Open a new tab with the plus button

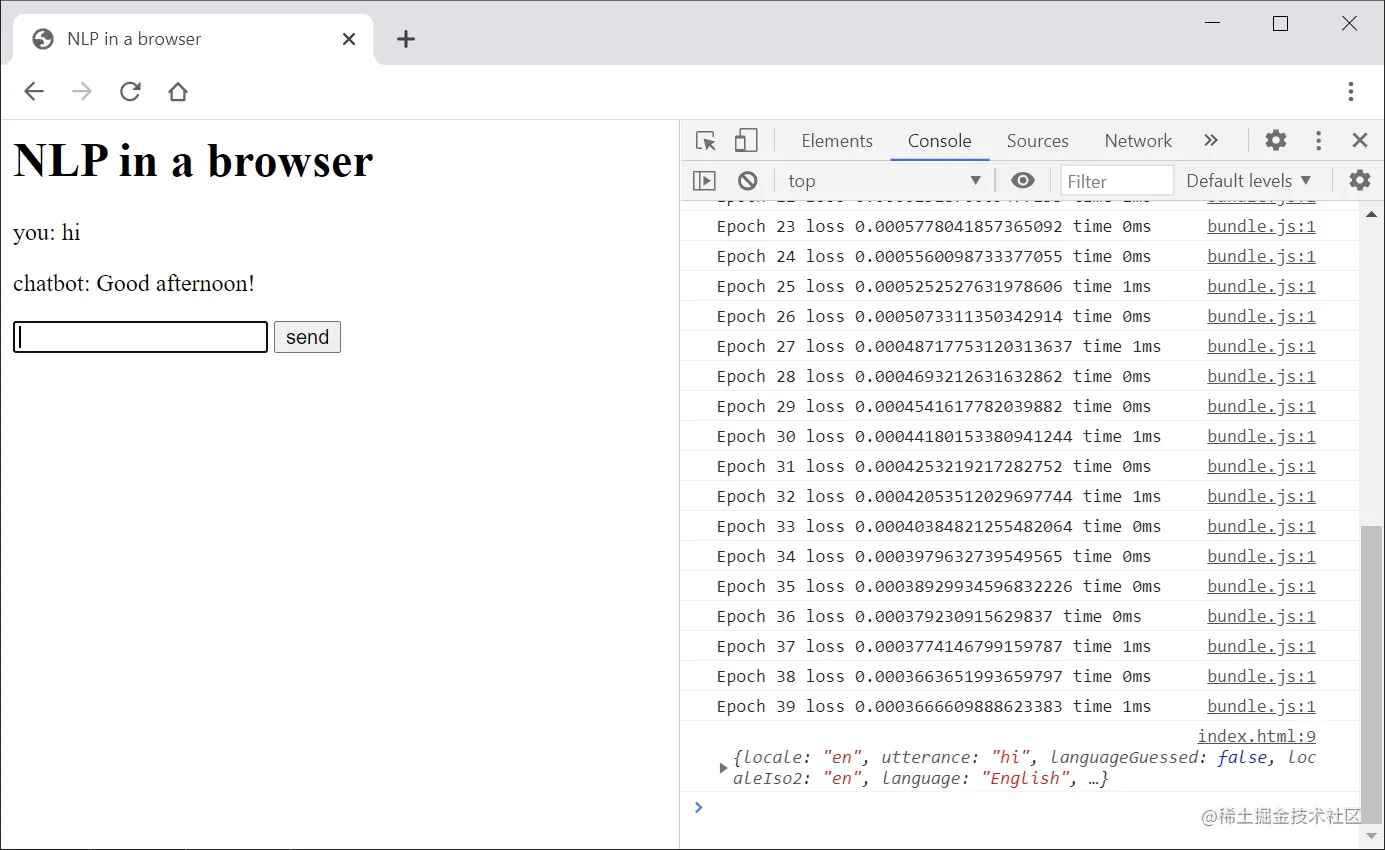pos(405,39)
